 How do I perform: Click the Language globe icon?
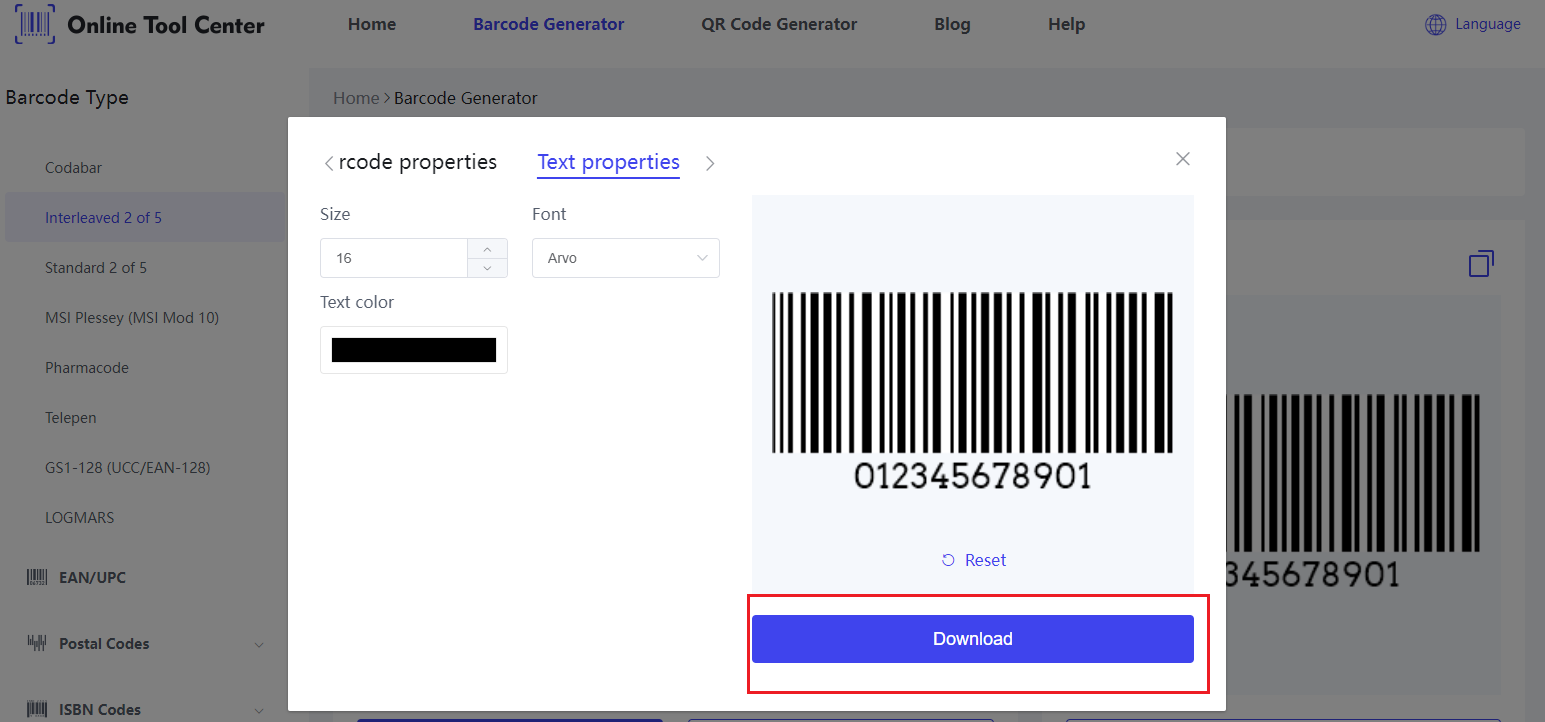(x=1435, y=25)
